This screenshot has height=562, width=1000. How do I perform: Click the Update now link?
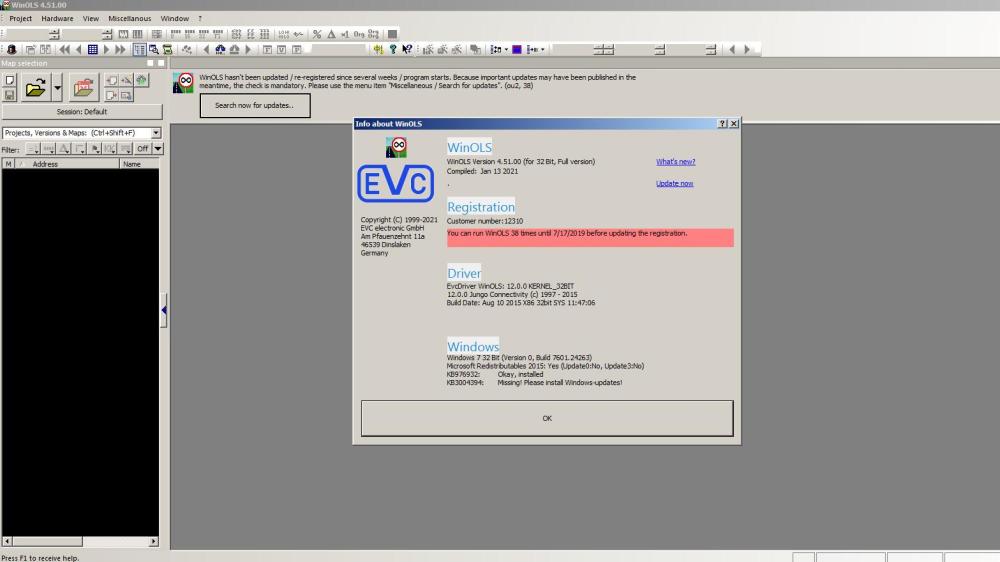674,184
